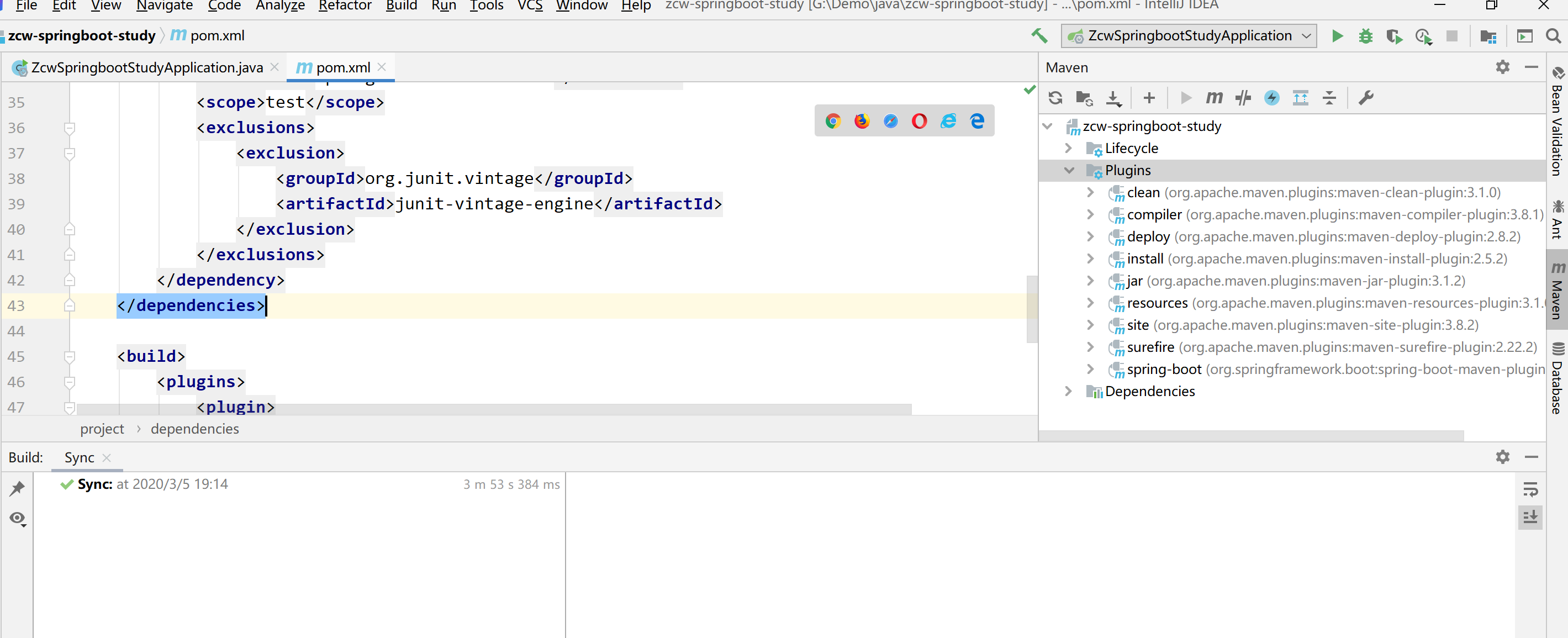The image size is (1568, 638).
Task: Start debugging with the bug icon
Action: coord(1365,36)
